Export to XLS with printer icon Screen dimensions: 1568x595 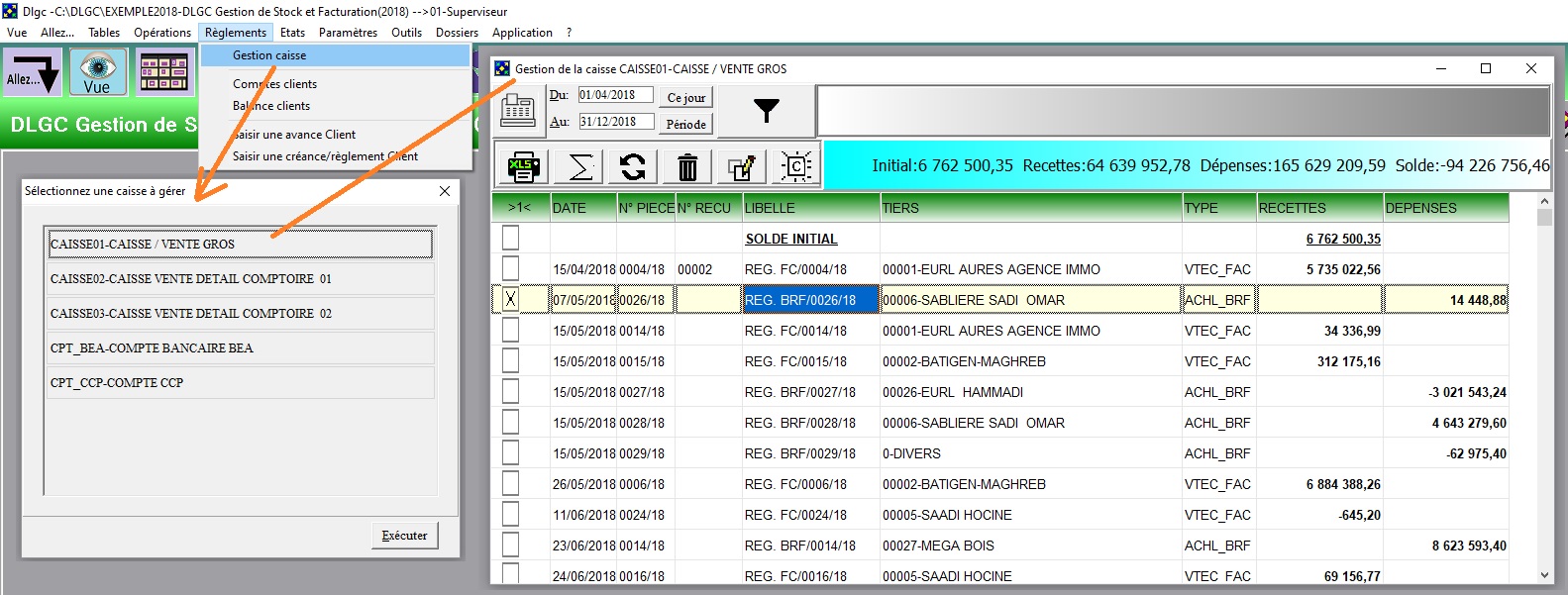click(523, 166)
